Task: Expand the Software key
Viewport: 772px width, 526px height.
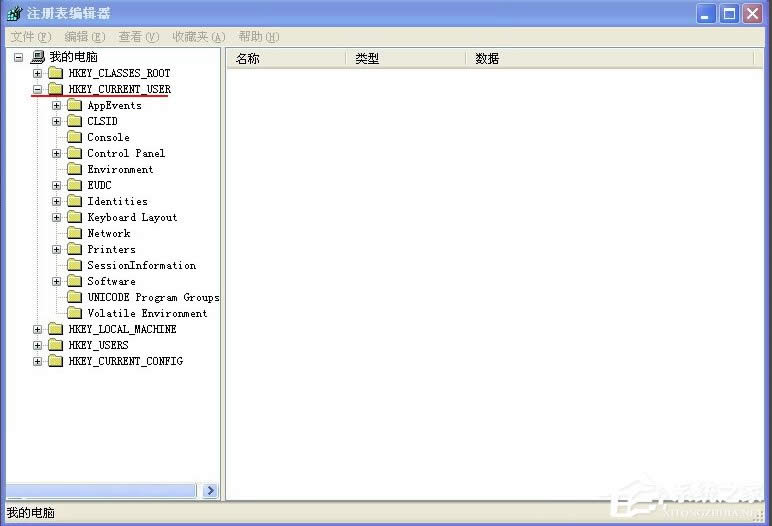Action: tap(57, 281)
